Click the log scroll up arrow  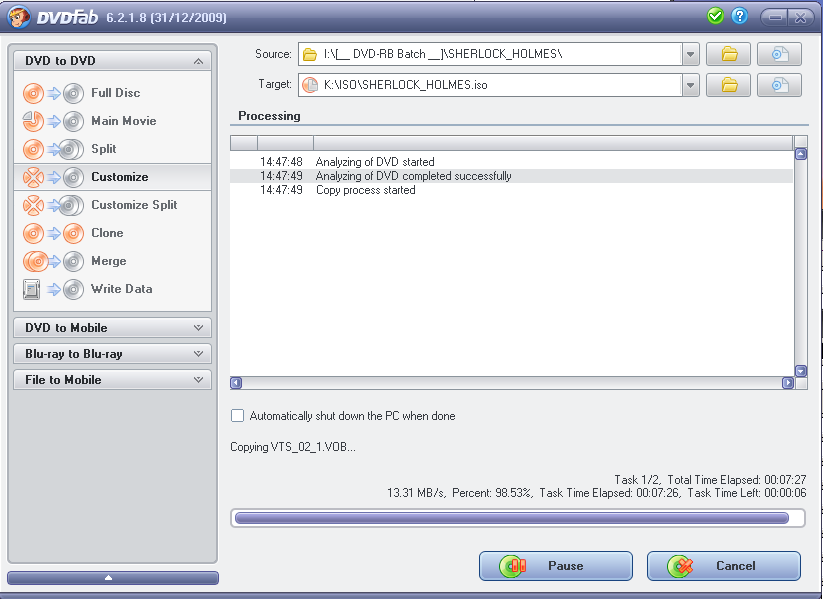801,154
